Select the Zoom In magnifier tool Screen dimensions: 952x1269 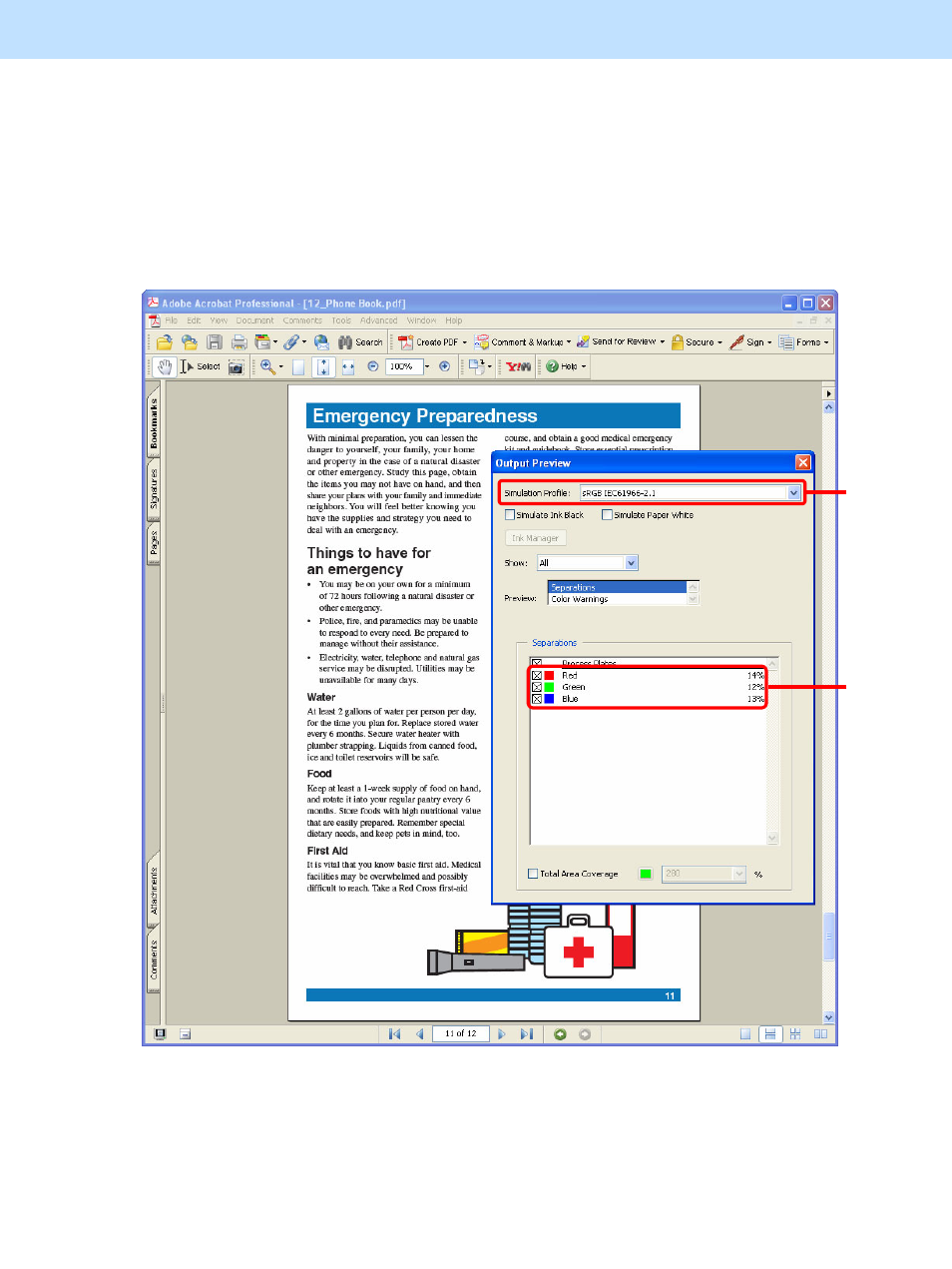pos(267,366)
